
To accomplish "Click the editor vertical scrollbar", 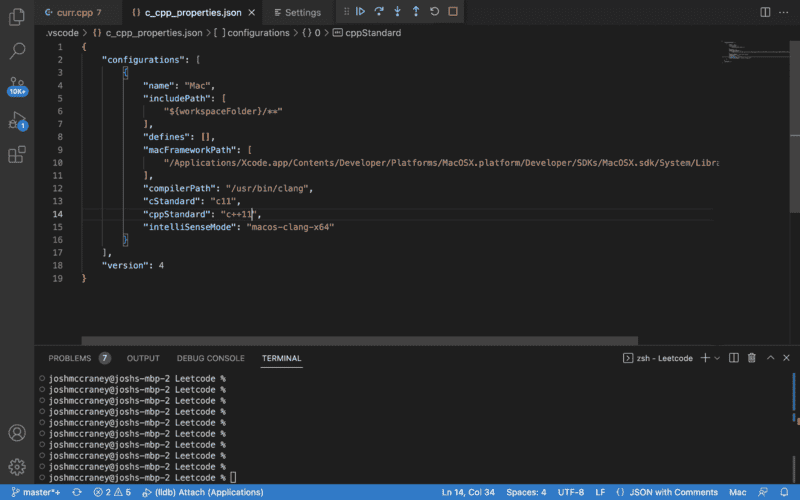I will [x=795, y=125].
